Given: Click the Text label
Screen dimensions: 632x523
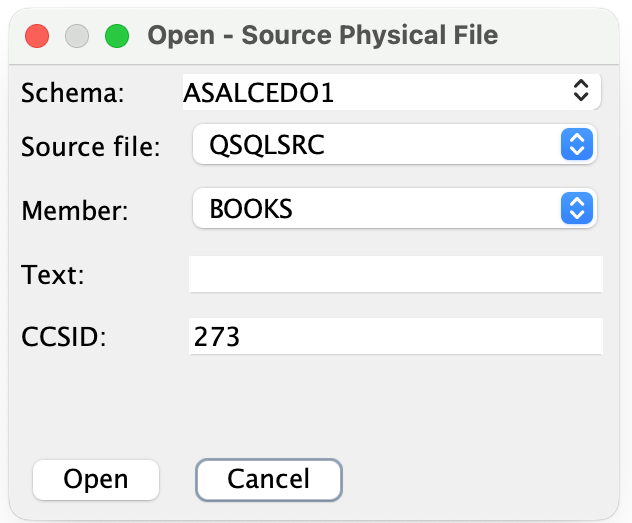Looking at the screenshot, I should (x=52, y=274).
